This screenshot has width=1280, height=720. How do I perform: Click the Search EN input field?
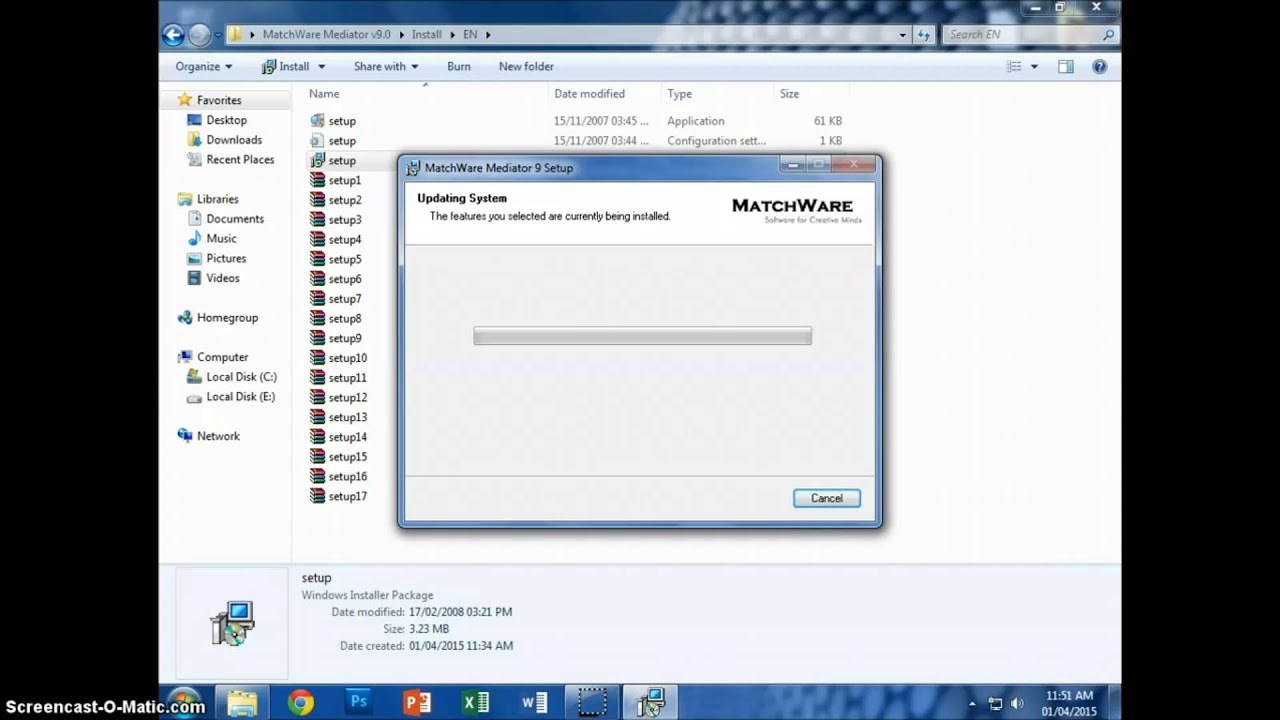pos(1030,34)
